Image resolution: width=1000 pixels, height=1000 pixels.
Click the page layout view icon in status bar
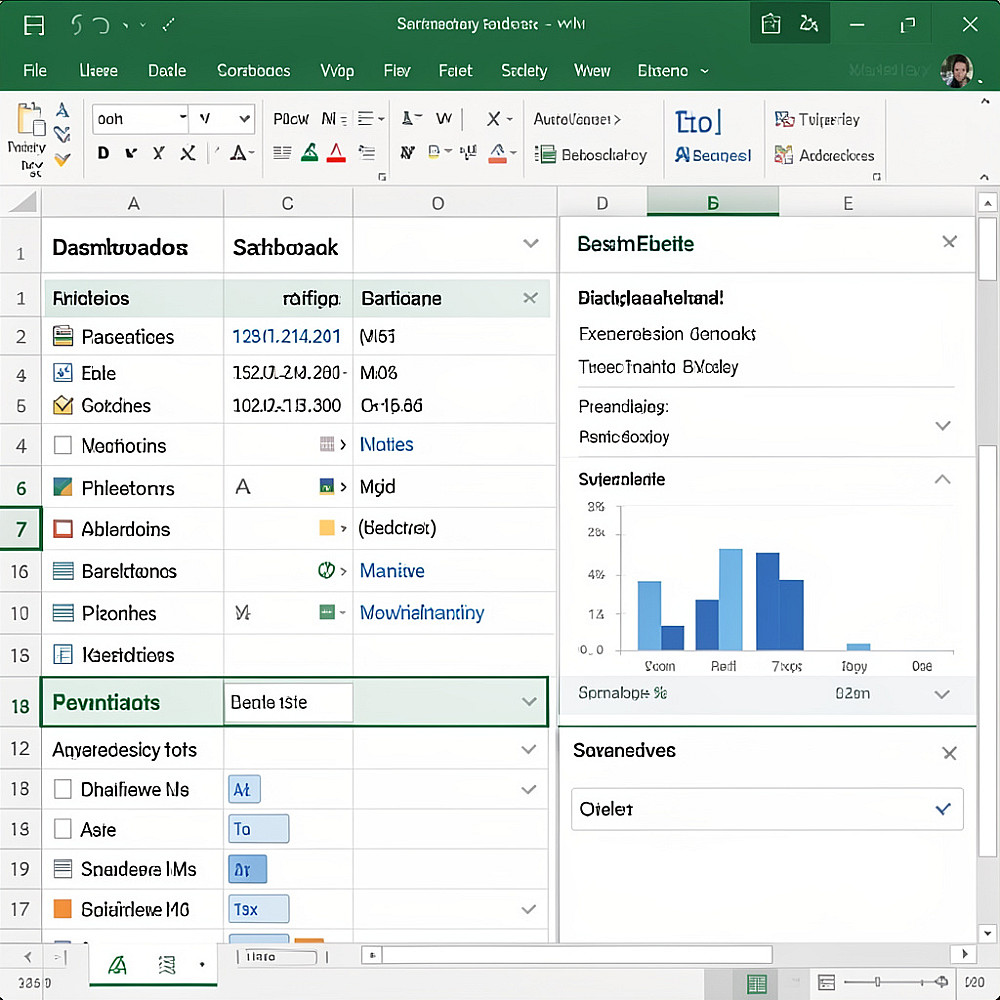coord(827,982)
